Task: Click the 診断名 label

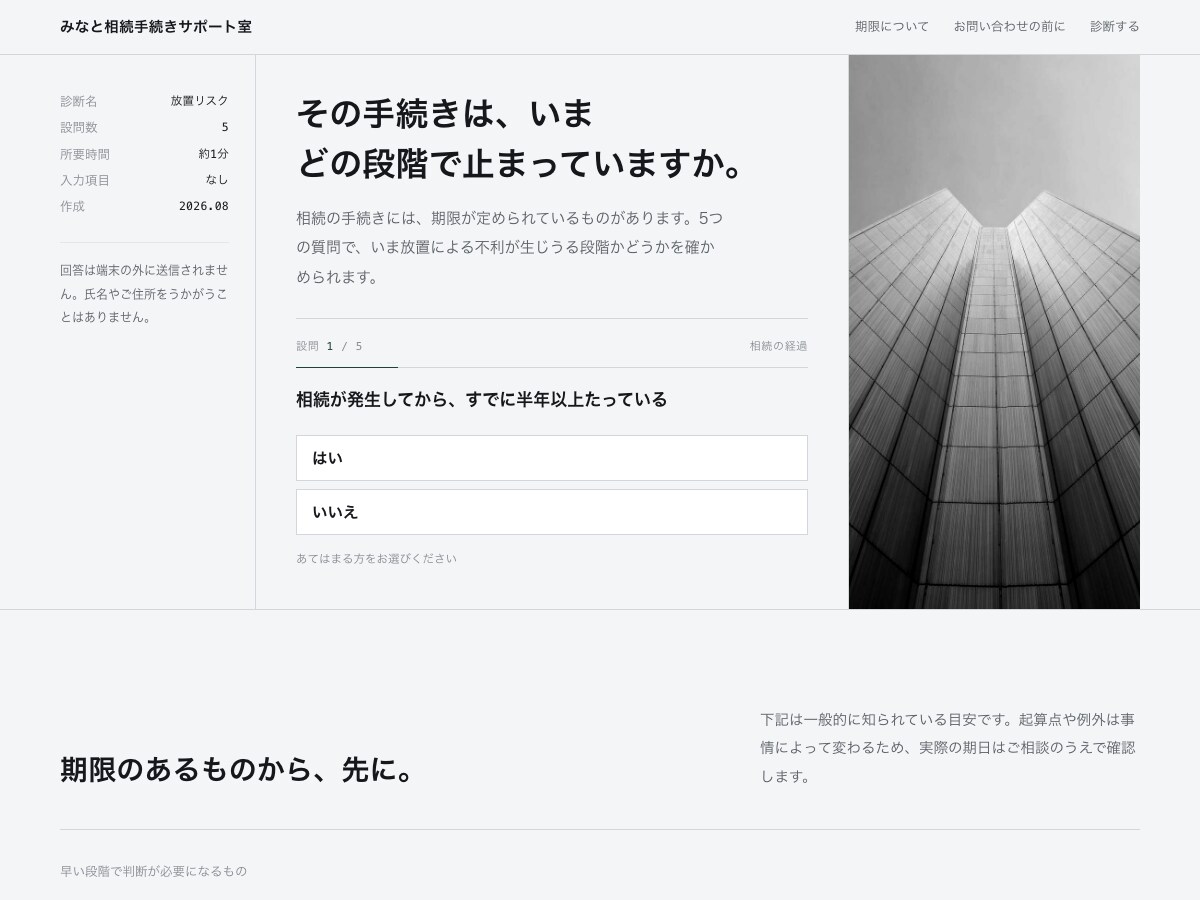Action: (x=79, y=101)
